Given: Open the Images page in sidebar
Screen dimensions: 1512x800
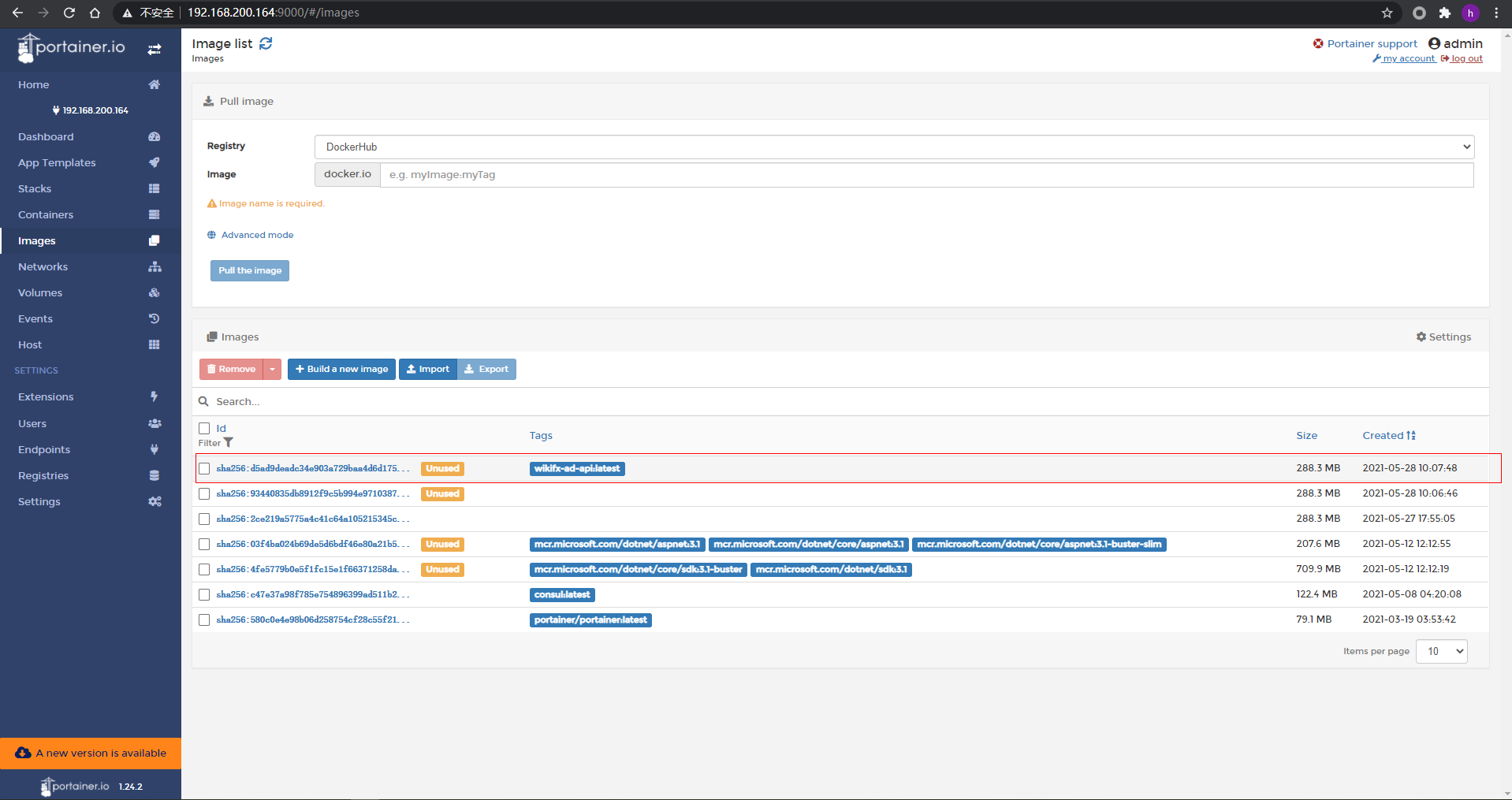Looking at the screenshot, I should [91, 240].
